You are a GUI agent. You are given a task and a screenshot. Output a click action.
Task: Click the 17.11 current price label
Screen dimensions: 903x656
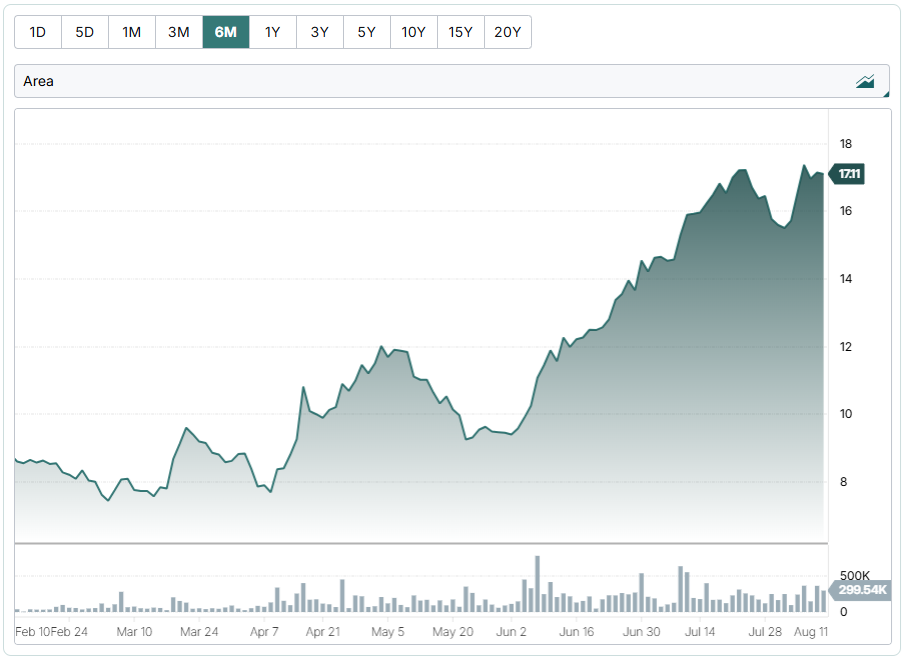(849, 174)
